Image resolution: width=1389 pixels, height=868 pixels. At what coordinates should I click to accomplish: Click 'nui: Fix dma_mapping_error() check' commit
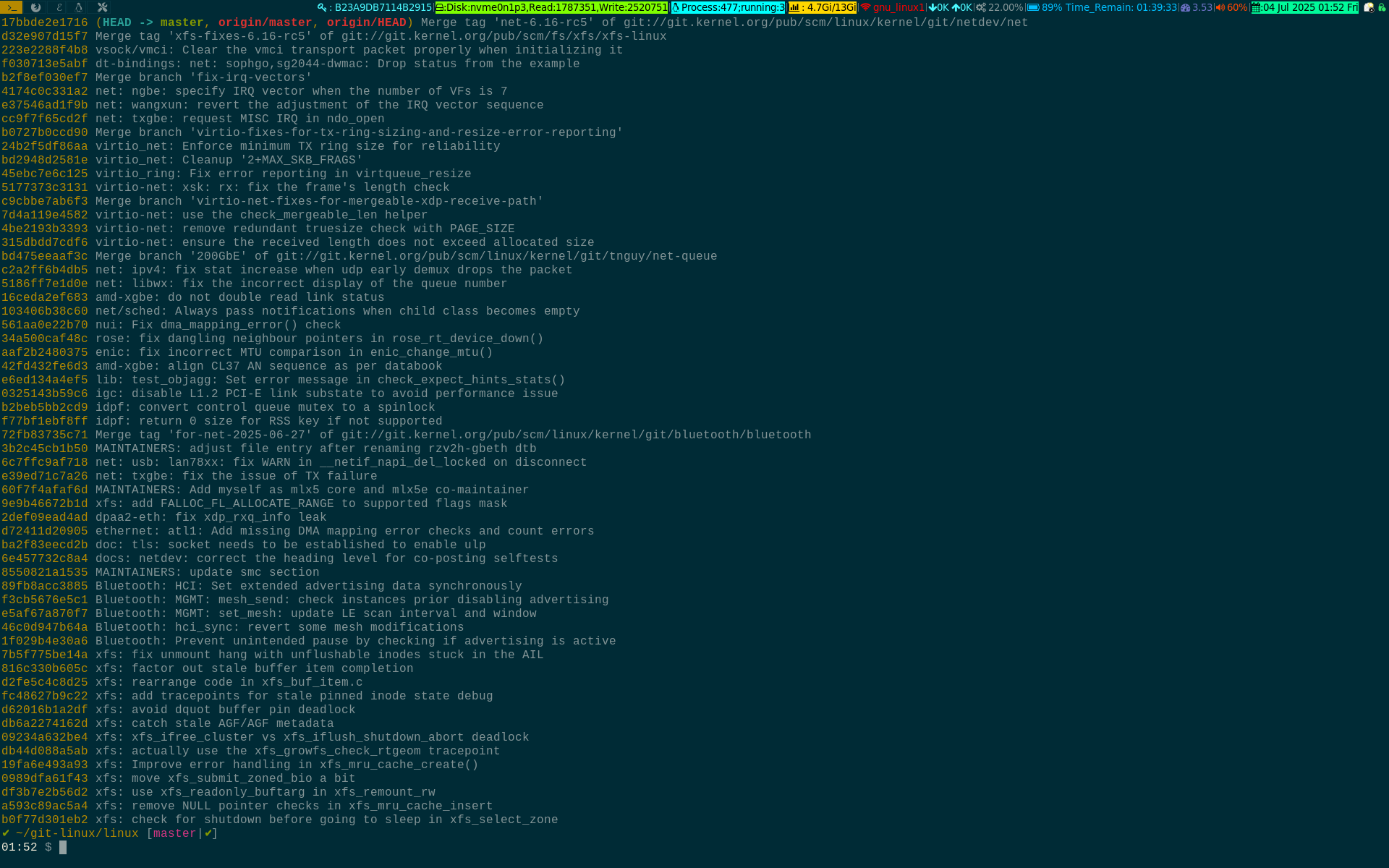coord(218,325)
